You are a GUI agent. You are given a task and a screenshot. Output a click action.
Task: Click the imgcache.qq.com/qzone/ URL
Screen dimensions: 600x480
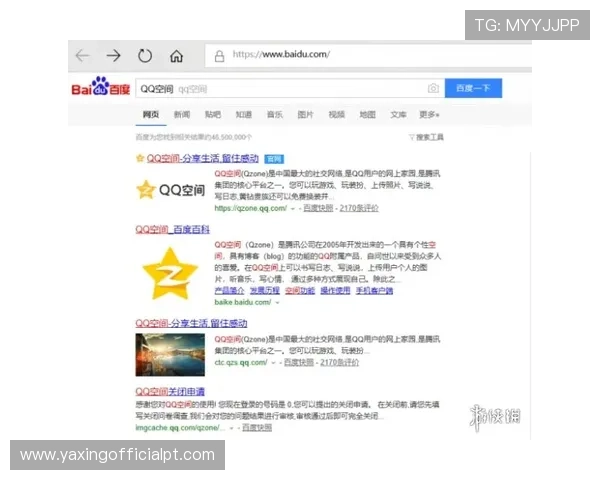coord(180,428)
